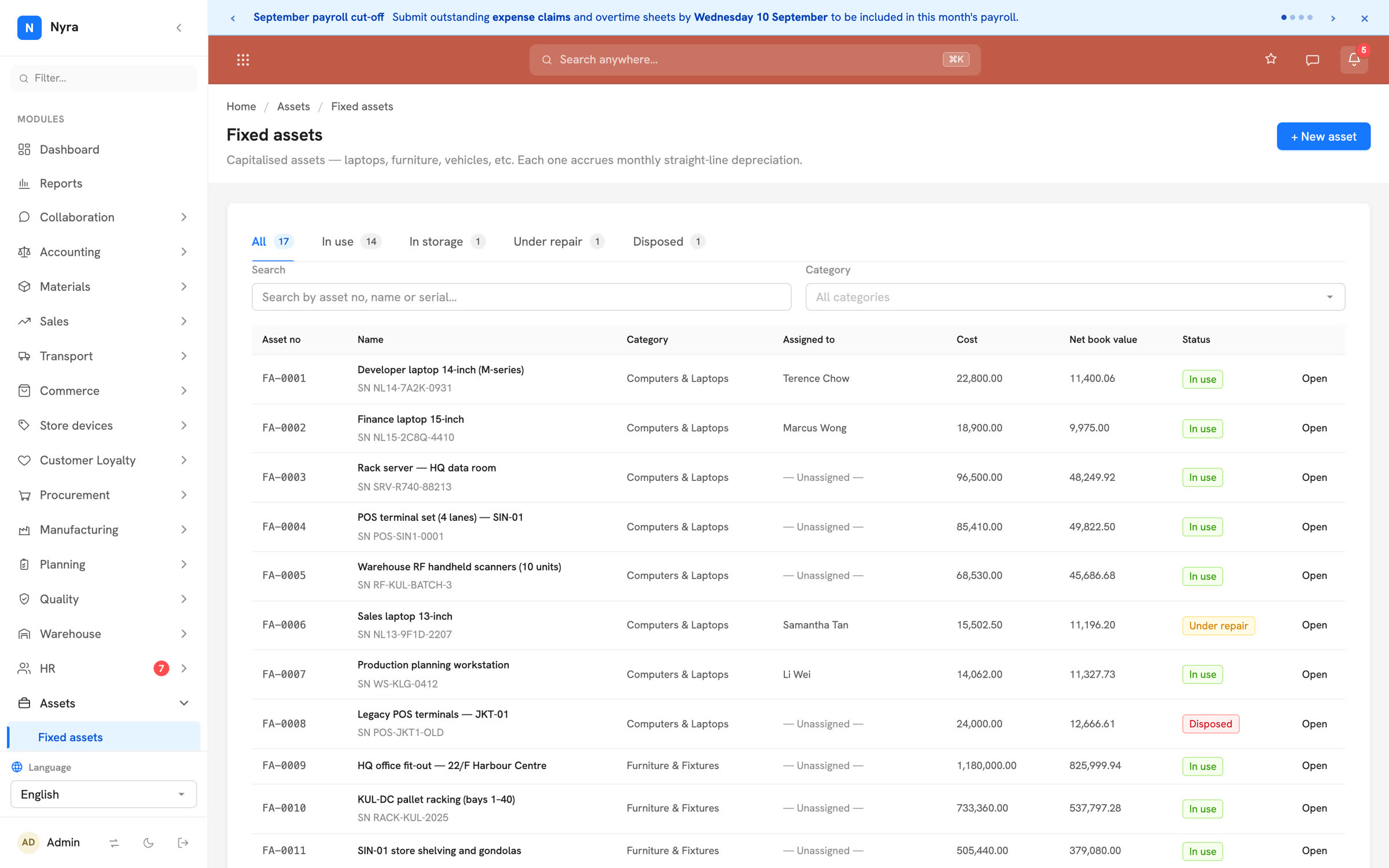Click the Status column header

click(1196, 340)
